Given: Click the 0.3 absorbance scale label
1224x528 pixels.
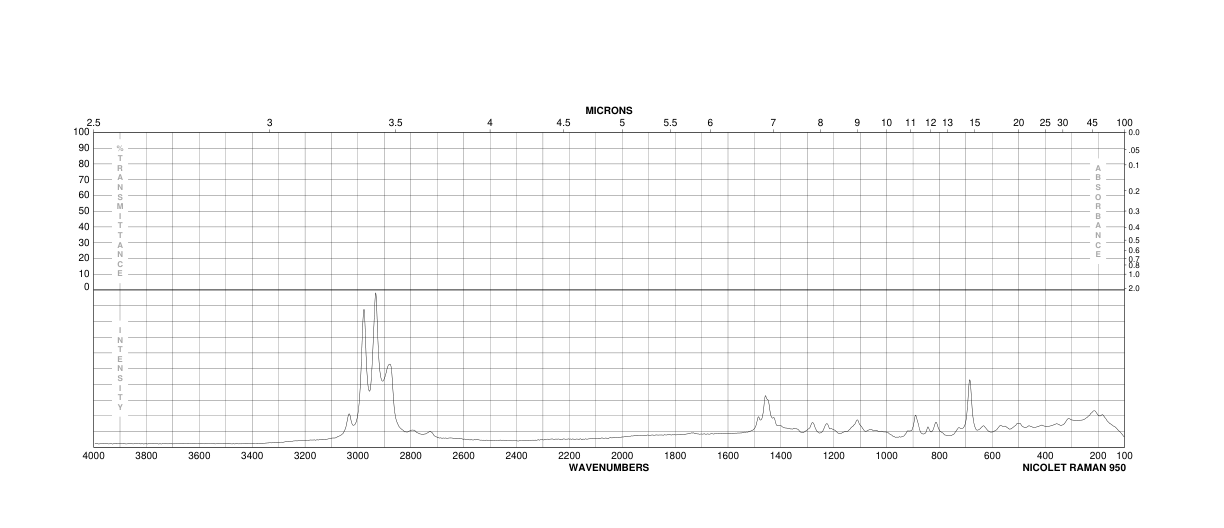Looking at the screenshot, I should (1134, 211).
